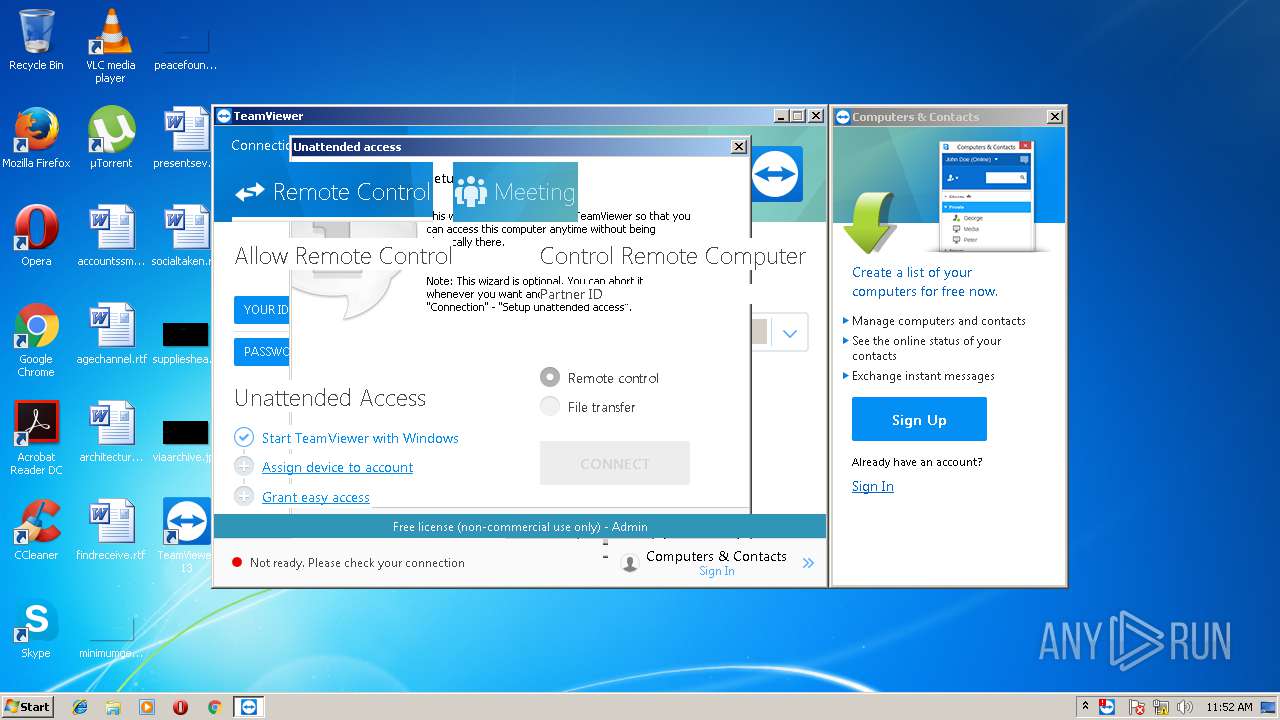Click Opera icon in taskbar
The image size is (1280, 720).
pos(180,707)
